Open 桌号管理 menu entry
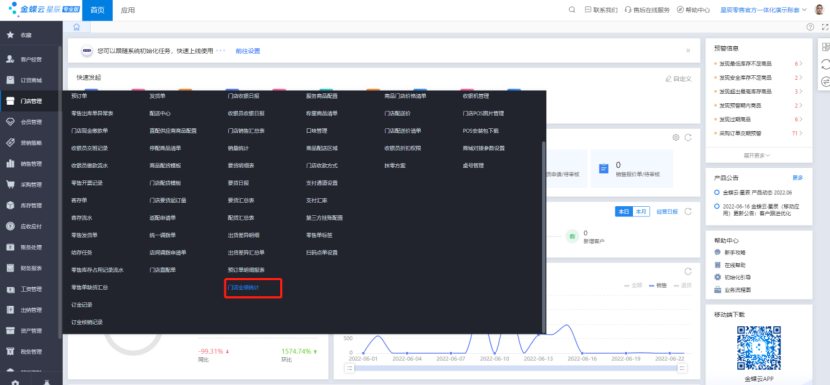Screen dimensions: 830x385 473,166
